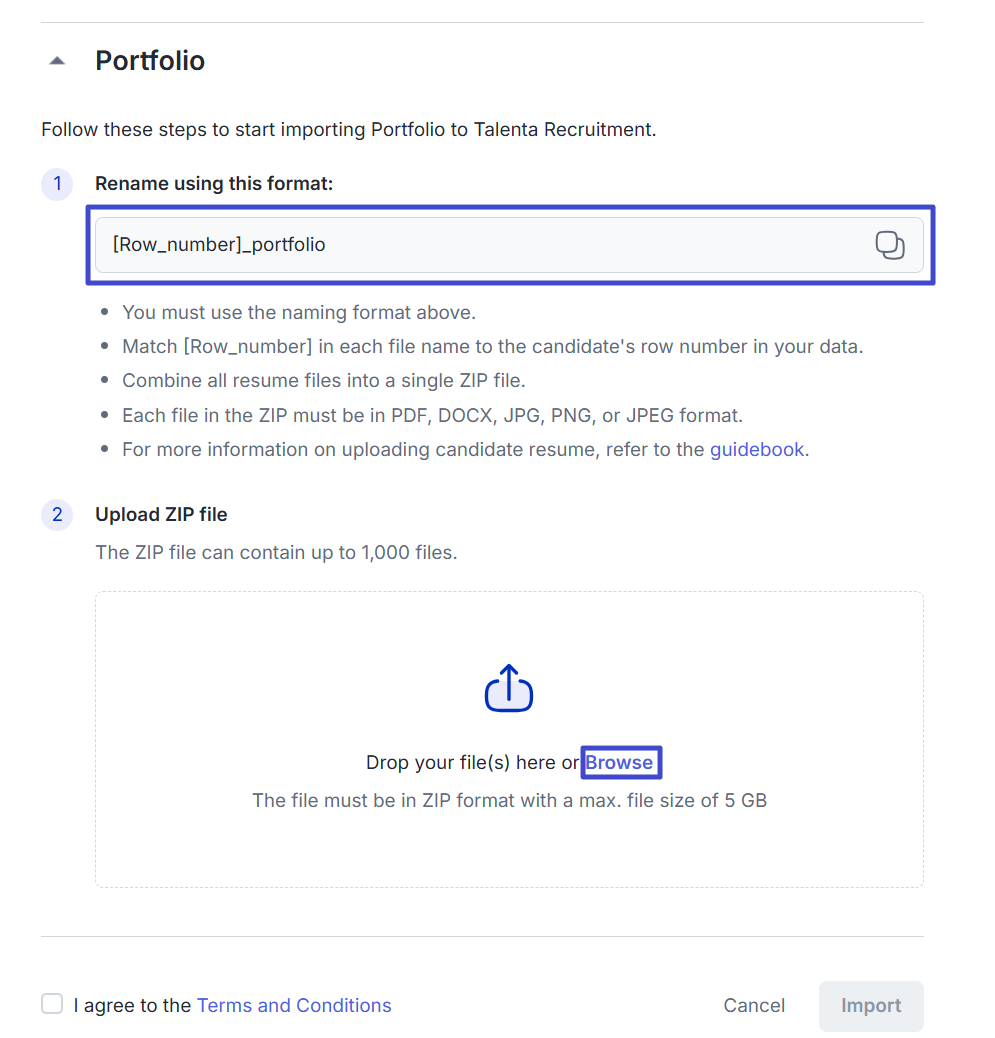Screen dimensions: 995x1038
Task: Click the 1,000 files limit note
Action: [x=276, y=552]
